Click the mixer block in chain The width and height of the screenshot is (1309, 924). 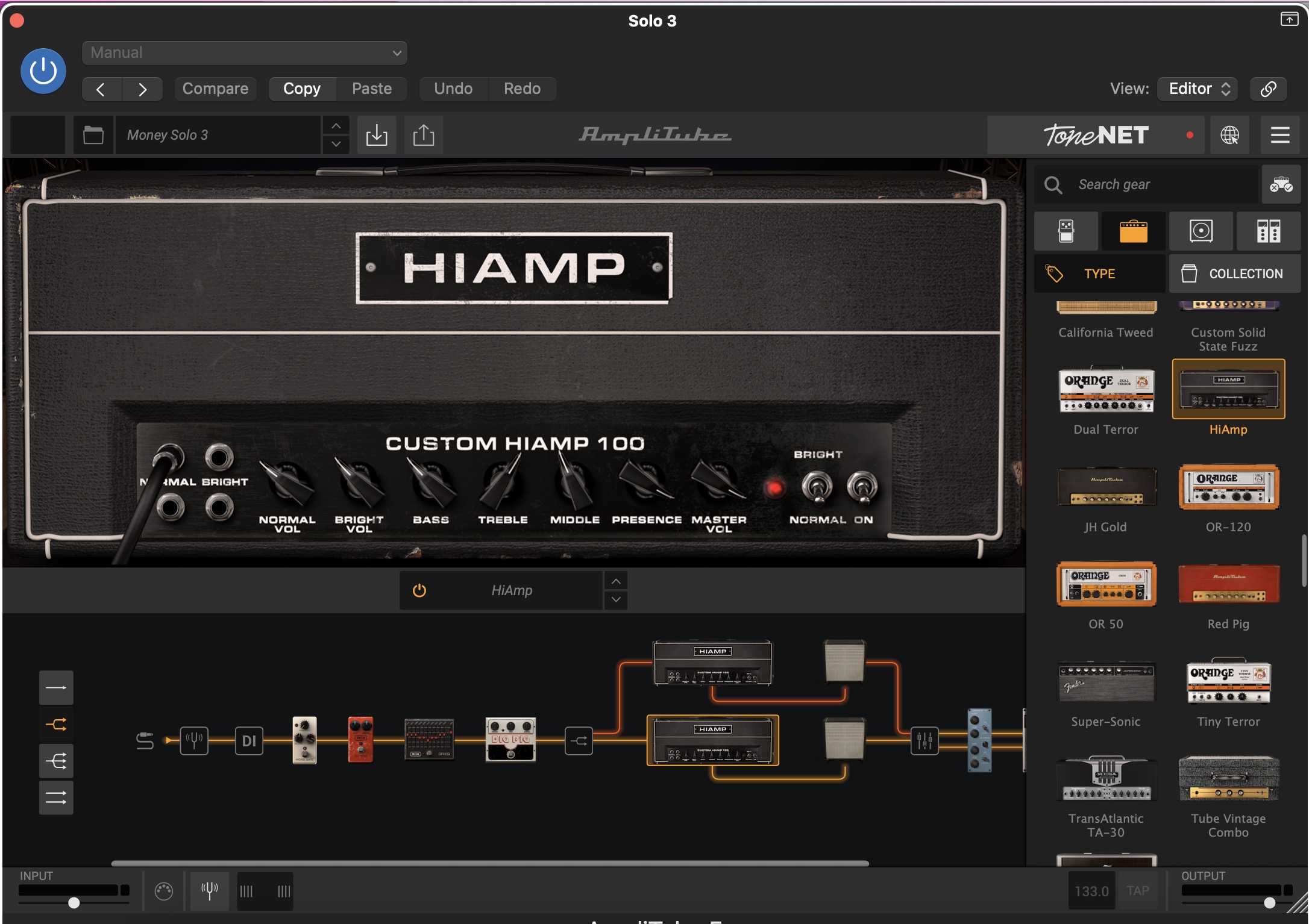(924, 740)
